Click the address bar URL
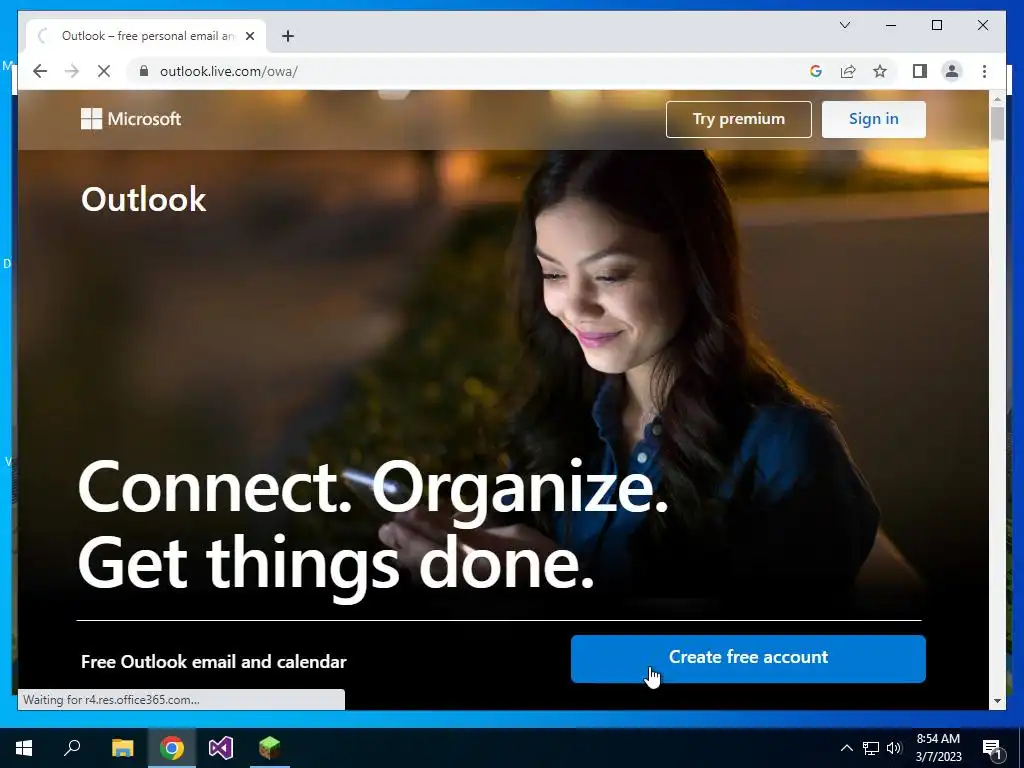 pos(229,71)
